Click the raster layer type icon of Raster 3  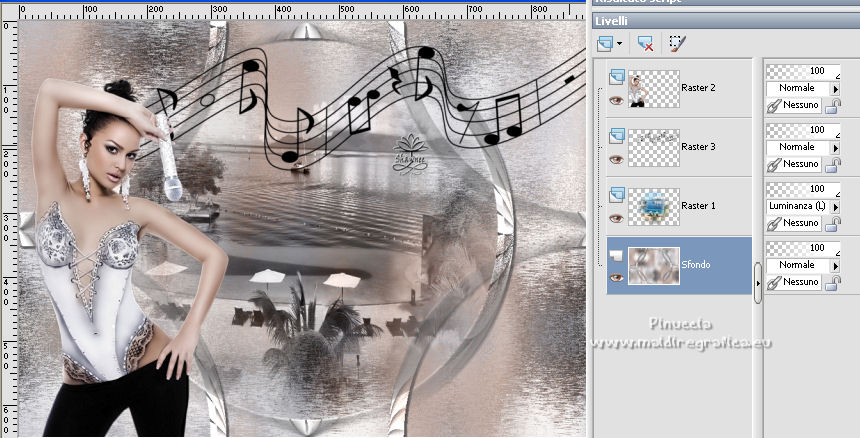point(616,135)
